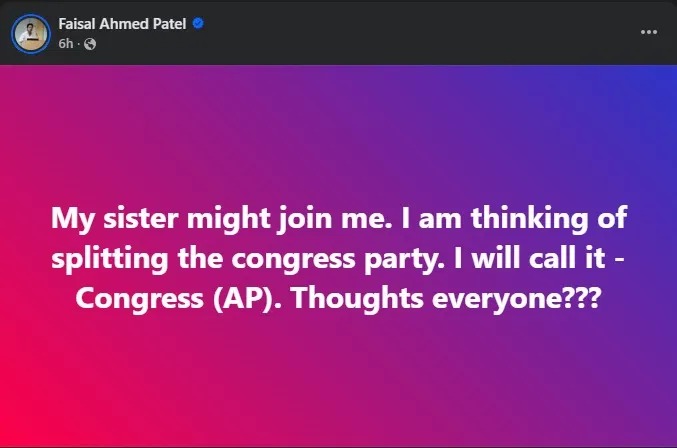Click the globe Public privacy icon

click(x=91, y=44)
